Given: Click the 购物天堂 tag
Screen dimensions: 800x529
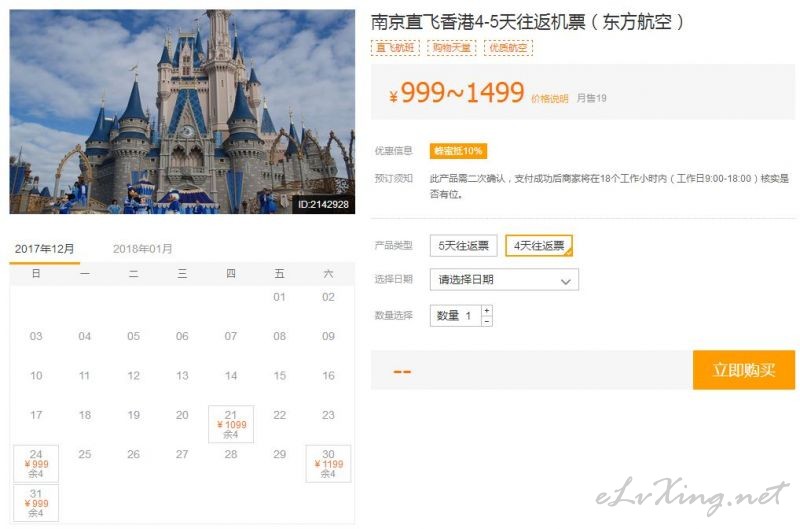Looking at the screenshot, I should (452, 48).
